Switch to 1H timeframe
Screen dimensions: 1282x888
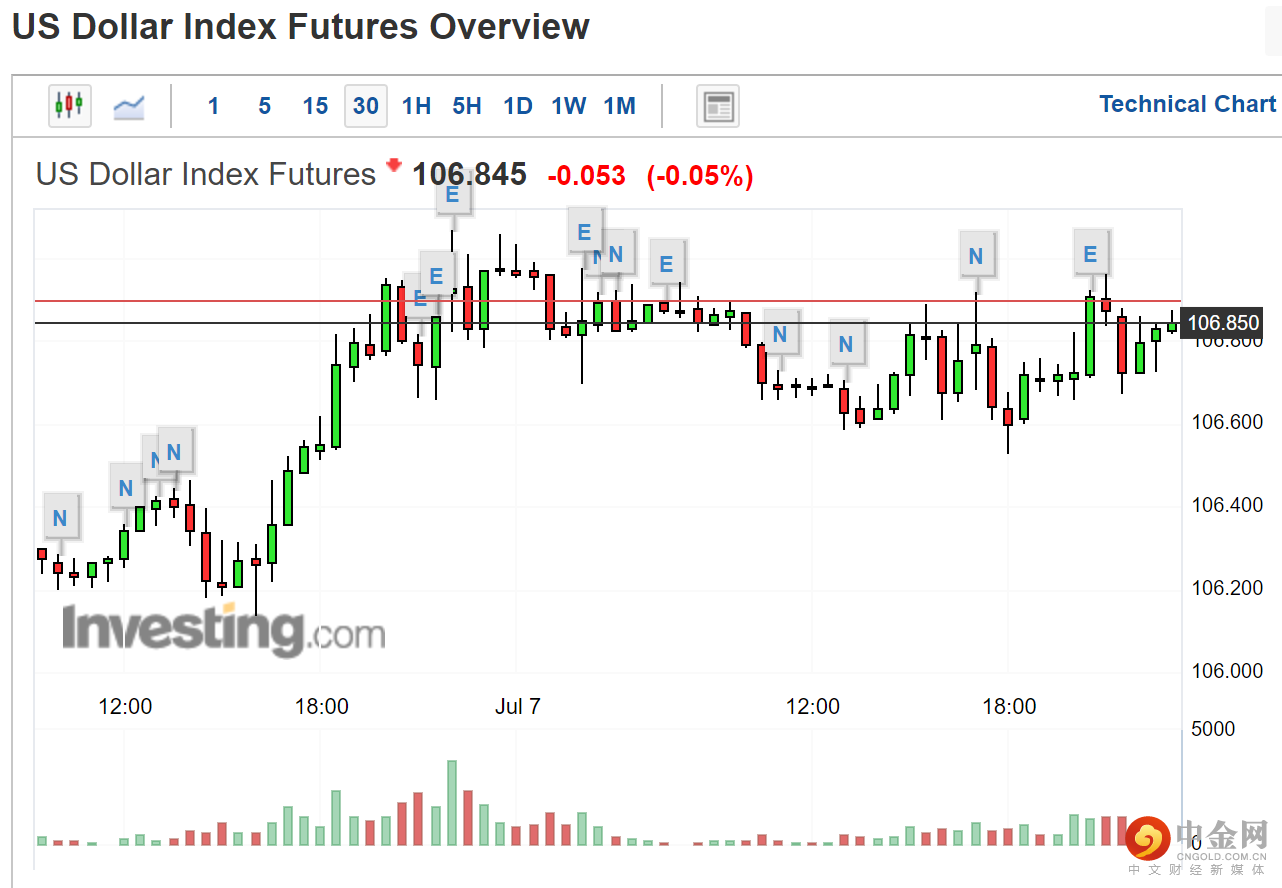(x=416, y=106)
